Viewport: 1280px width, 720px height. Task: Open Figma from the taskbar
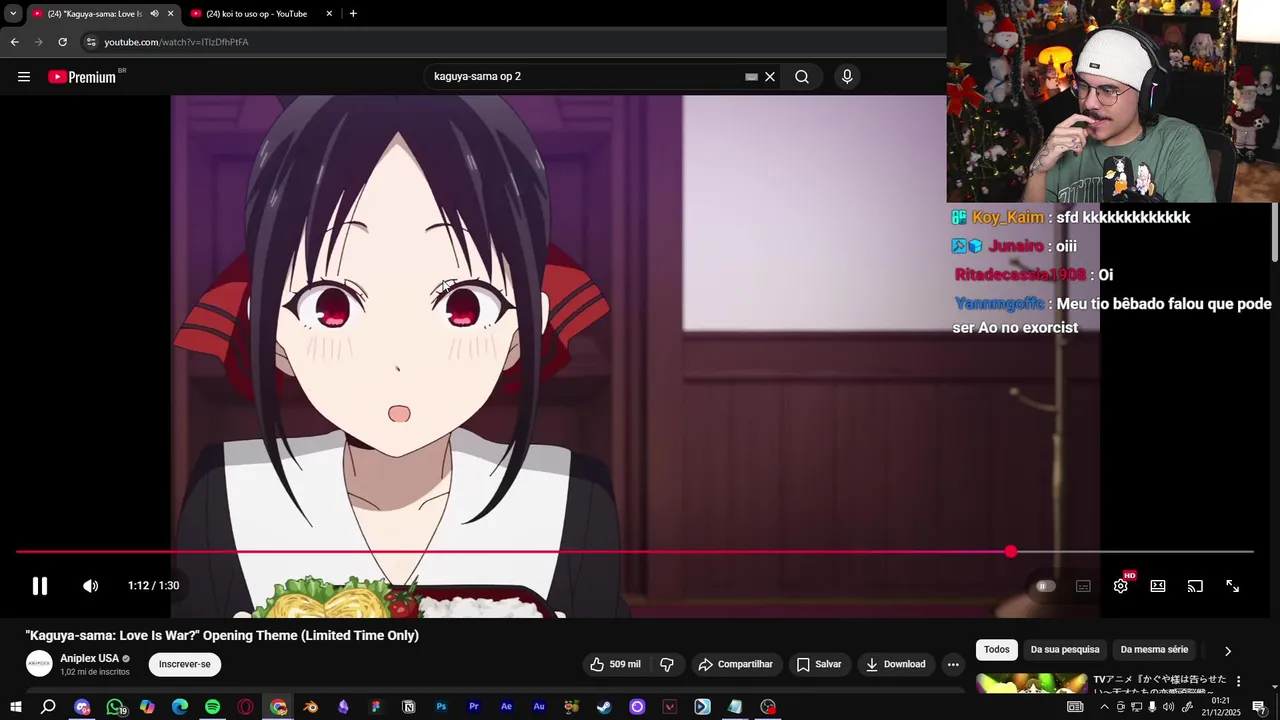point(376,707)
